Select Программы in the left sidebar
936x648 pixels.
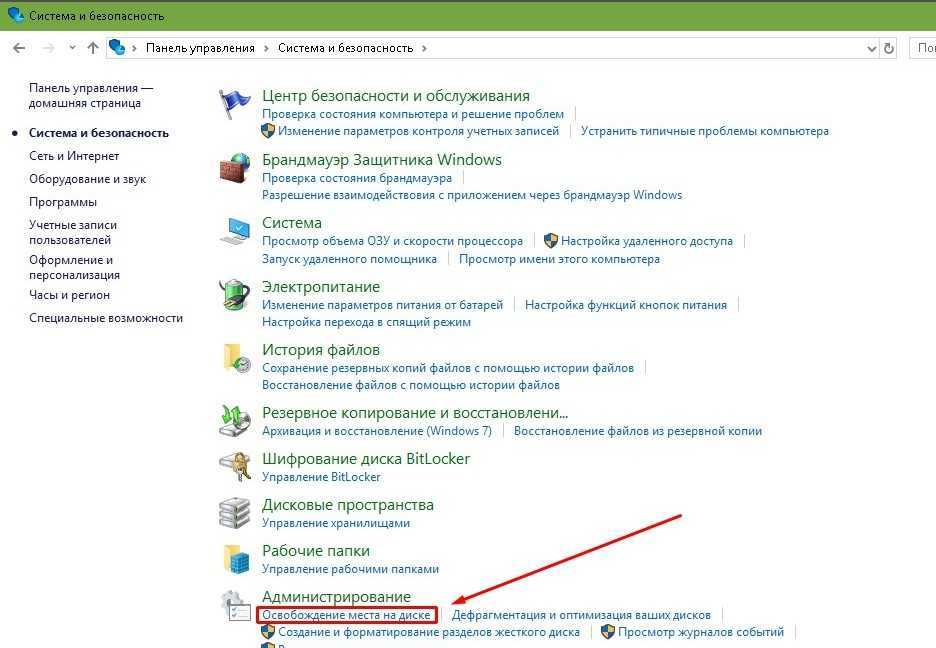pos(62,202)
